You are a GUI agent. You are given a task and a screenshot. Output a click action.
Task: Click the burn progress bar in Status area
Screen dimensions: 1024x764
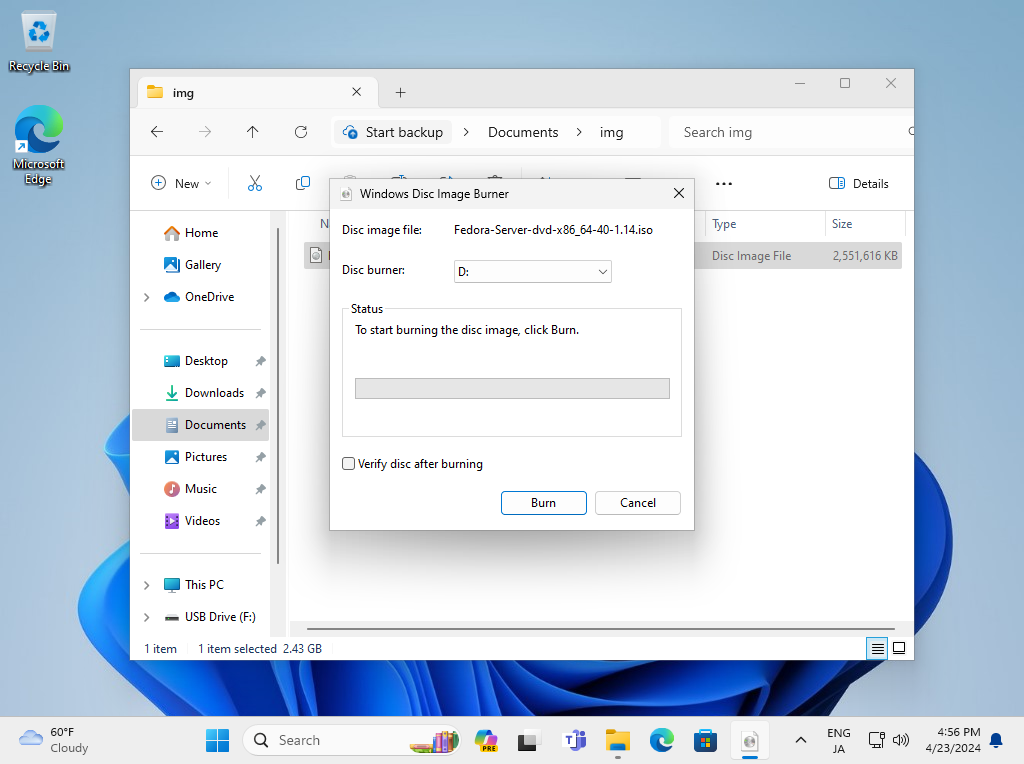point(512,388)
